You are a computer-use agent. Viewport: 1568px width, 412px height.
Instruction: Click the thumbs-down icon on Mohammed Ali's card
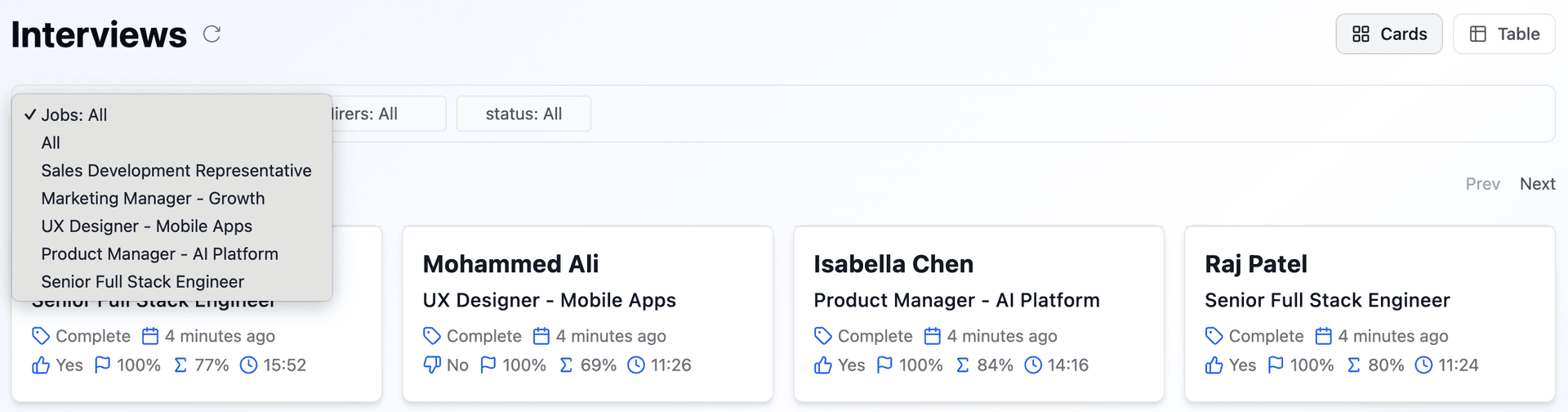[x=432, y=365]
